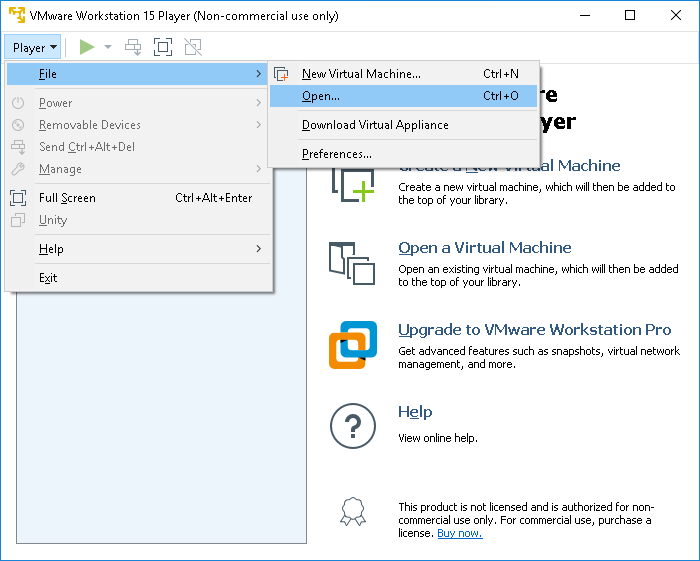
Task: Minimize the VMware Player window
Action: click(585, 15)
